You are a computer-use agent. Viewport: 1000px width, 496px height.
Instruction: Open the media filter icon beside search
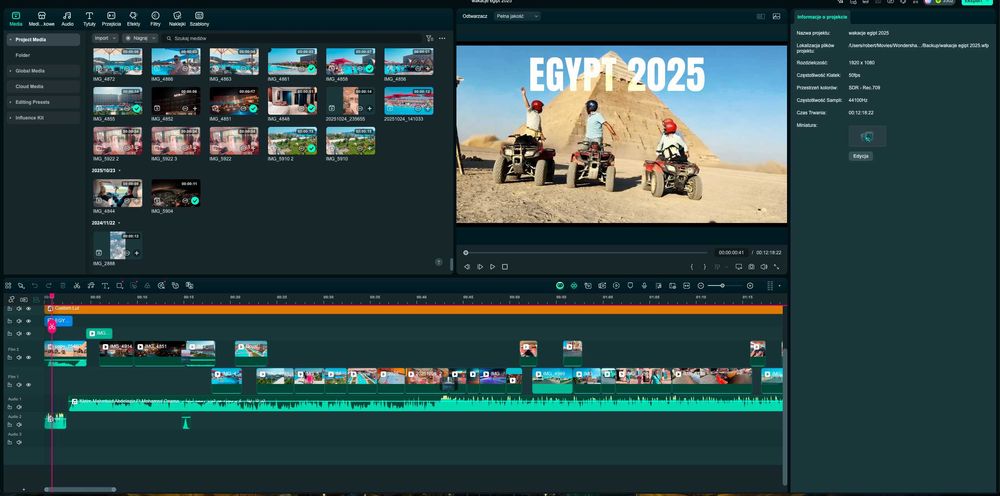[429, 38]
